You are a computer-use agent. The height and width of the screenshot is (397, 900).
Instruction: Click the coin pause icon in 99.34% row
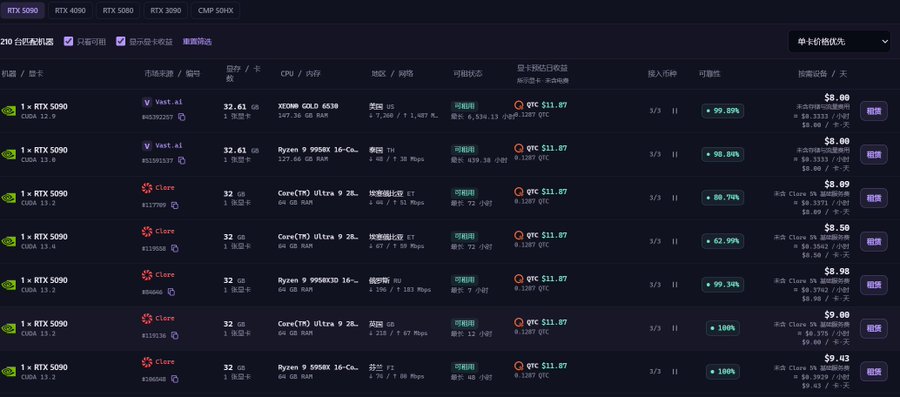pyautogui.click(x=674, y=285)
